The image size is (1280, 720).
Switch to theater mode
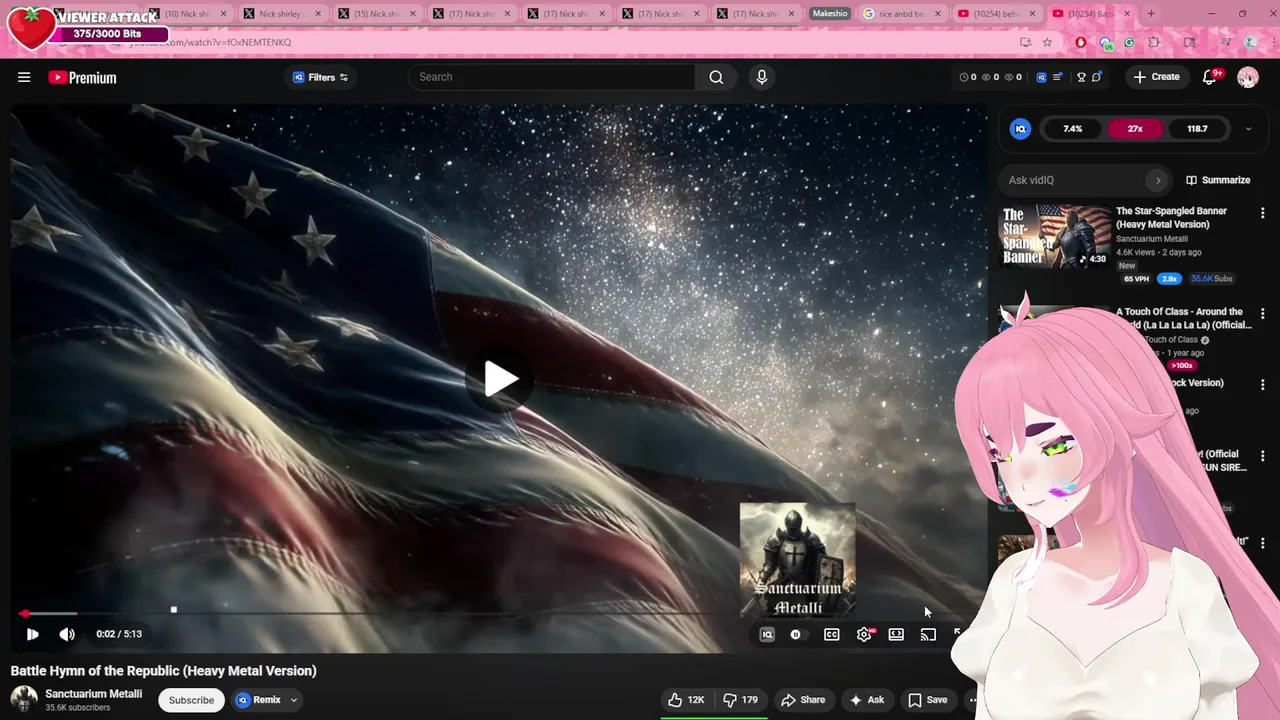[896, 634]
